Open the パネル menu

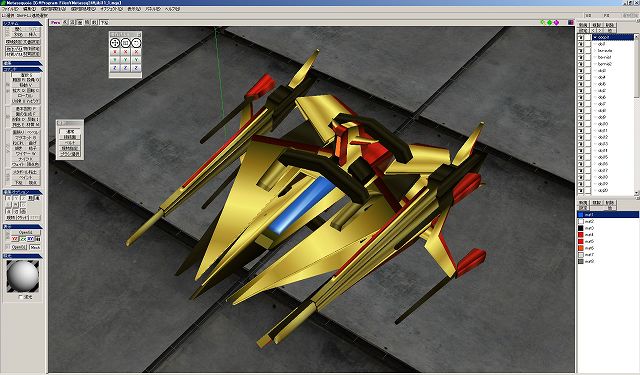(153, 9)
